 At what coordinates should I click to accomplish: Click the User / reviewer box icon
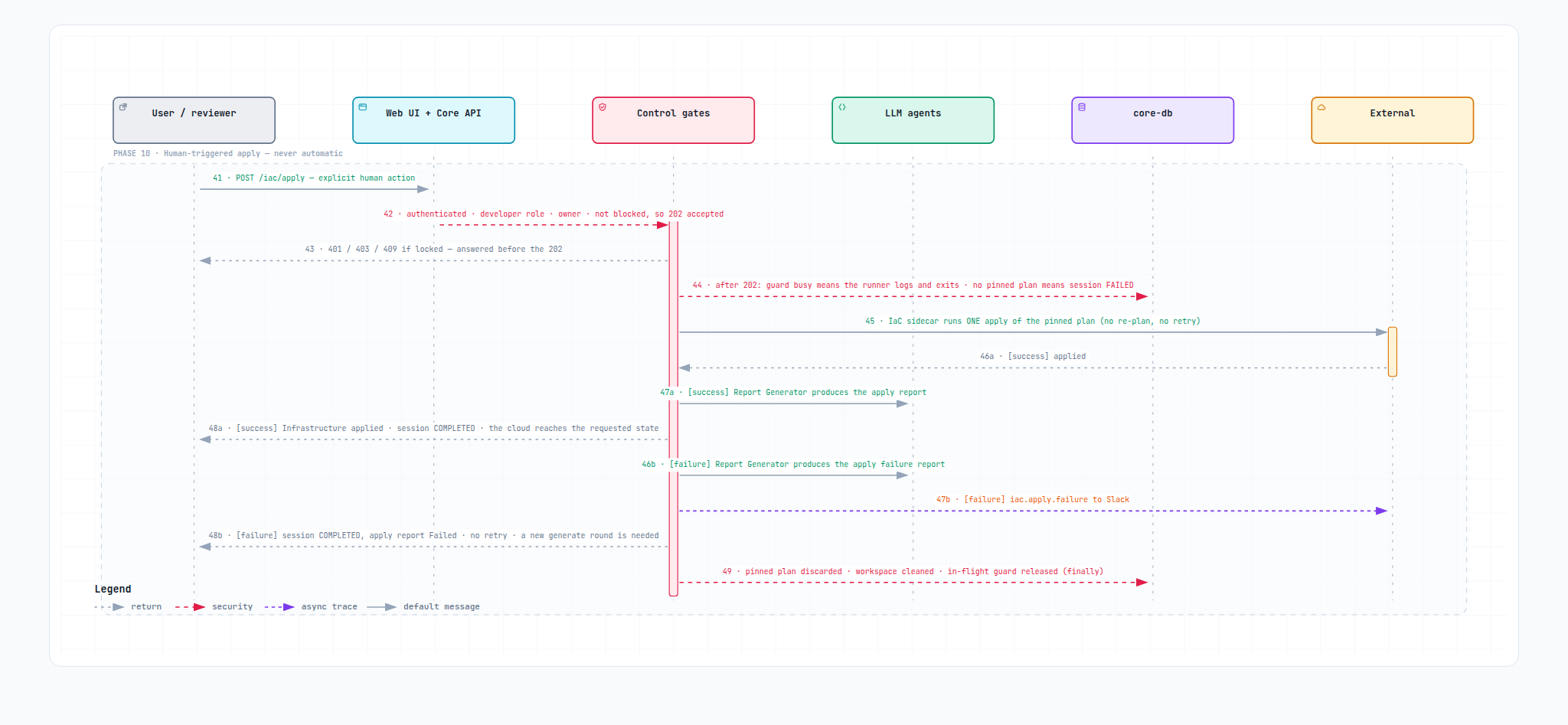(123, 107)
